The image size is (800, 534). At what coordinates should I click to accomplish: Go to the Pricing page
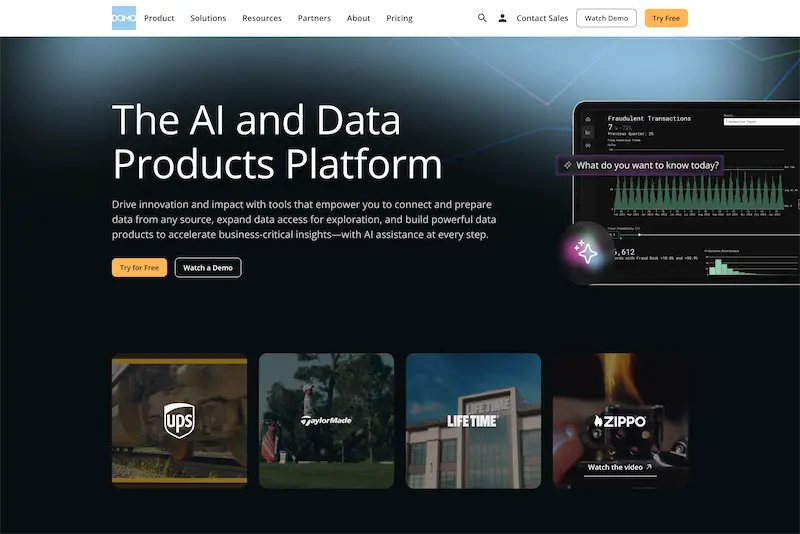399,18
